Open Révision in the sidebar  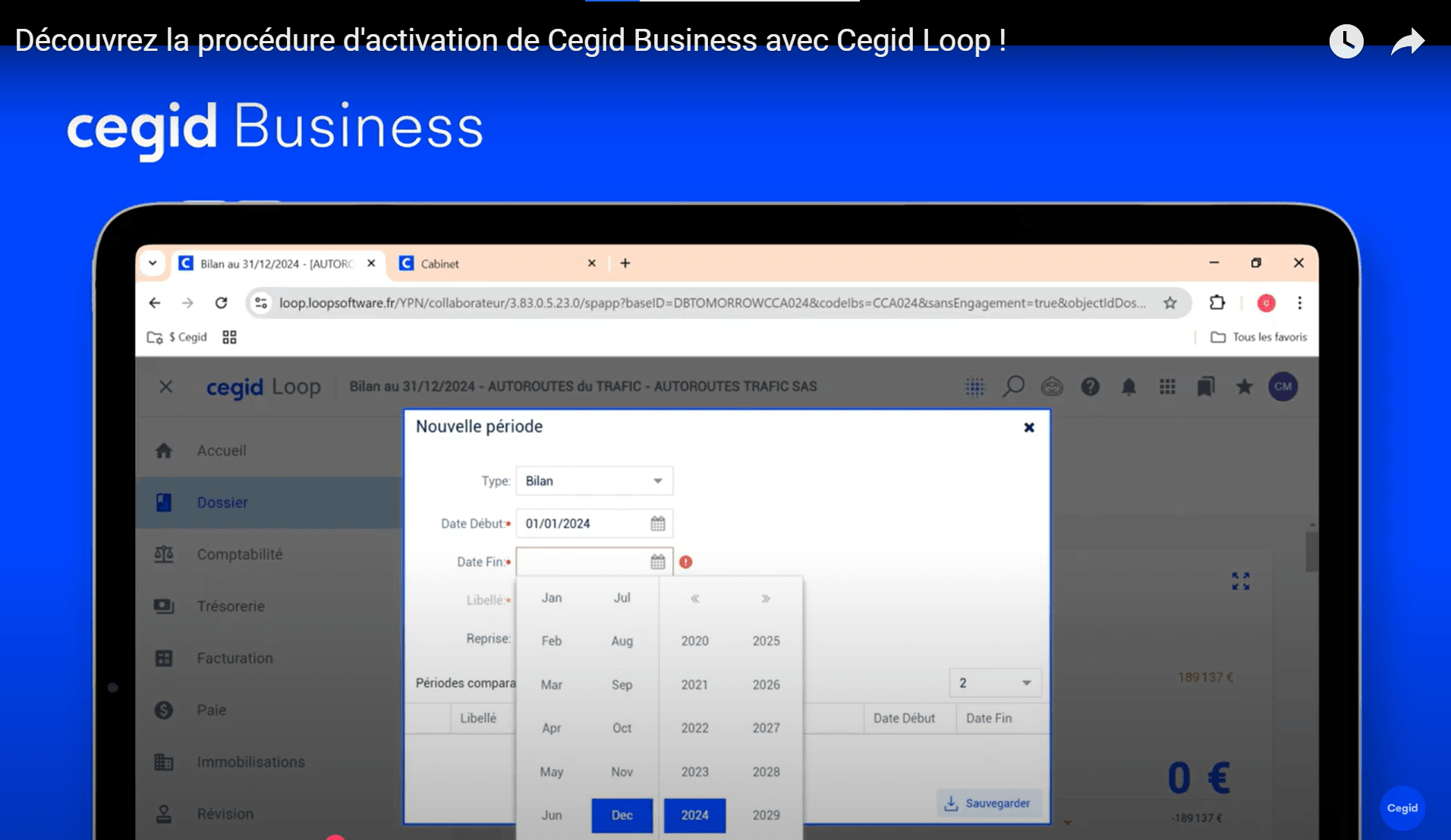[x=269, y=813]
